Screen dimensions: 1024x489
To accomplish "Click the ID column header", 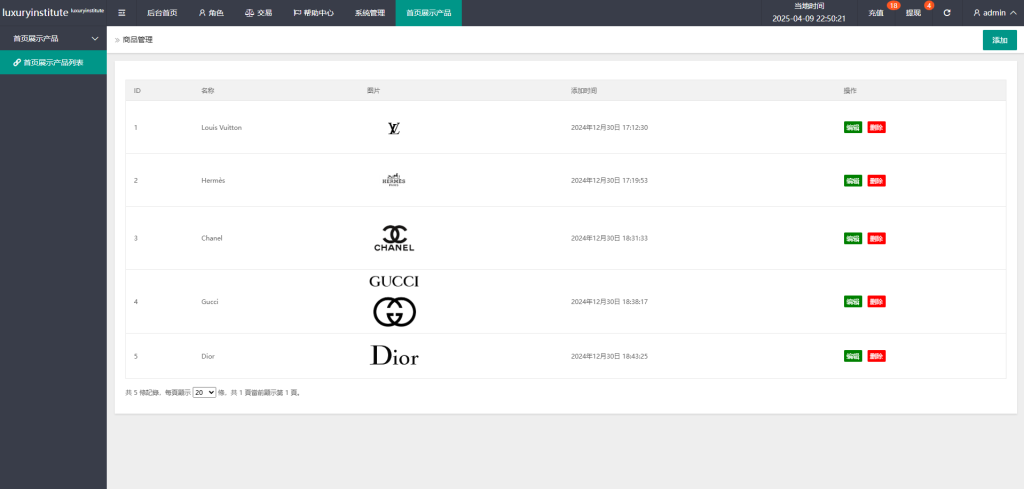I will pos(137,90).
